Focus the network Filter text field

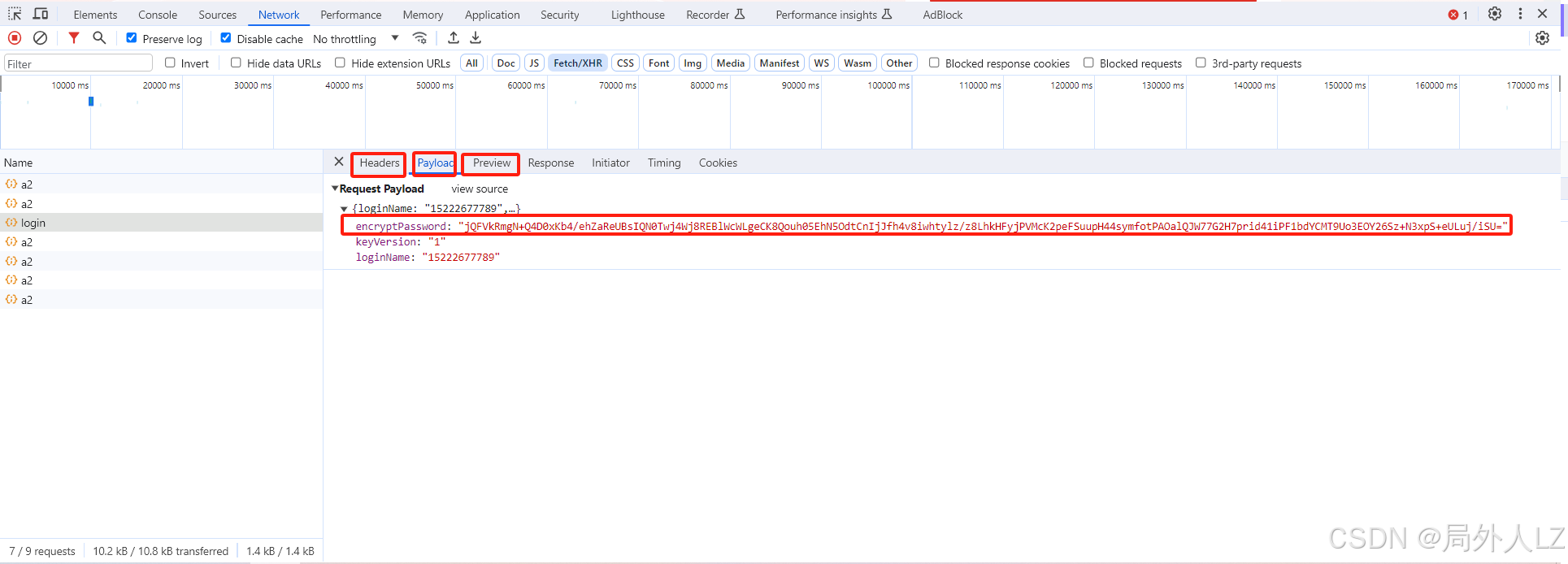(x=78, y=63)
